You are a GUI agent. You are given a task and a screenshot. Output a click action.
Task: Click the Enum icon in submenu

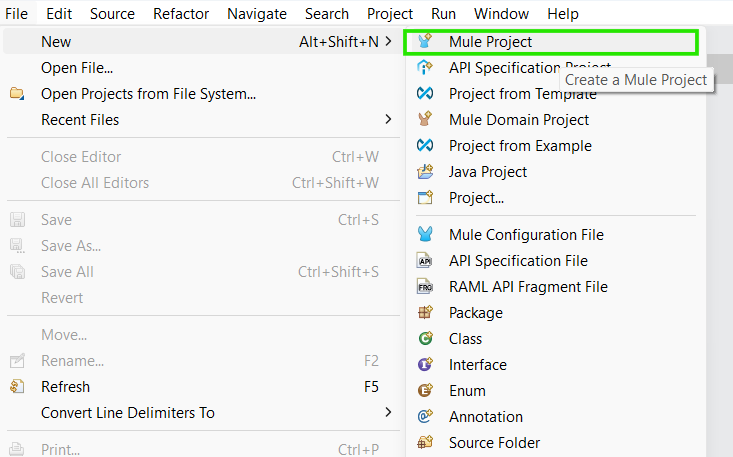(x=426, y=391)
